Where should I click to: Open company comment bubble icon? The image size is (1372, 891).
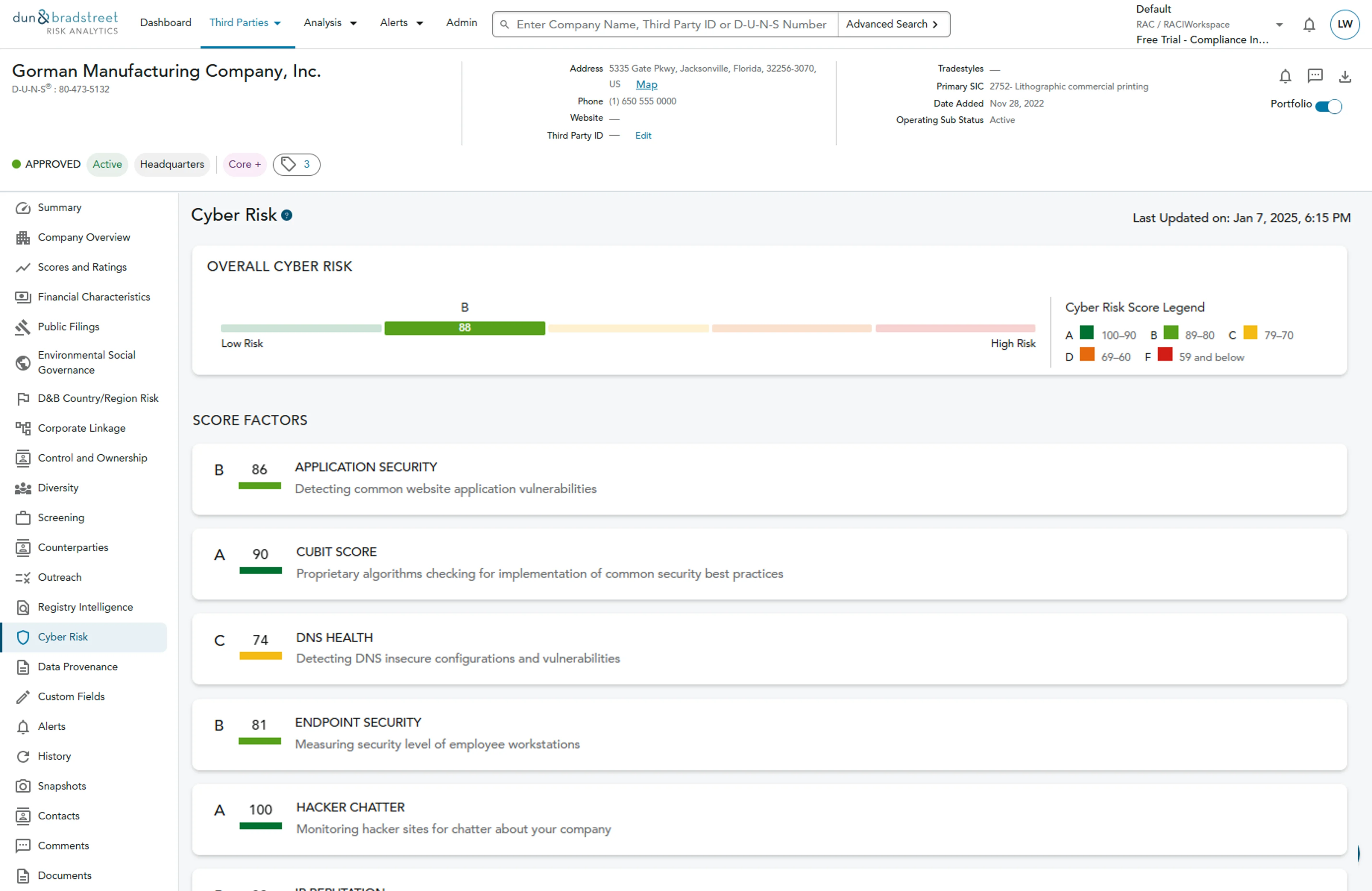(1315, 76)
